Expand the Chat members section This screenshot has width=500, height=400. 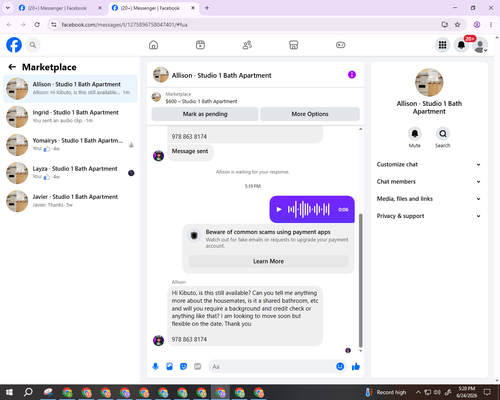429,182
